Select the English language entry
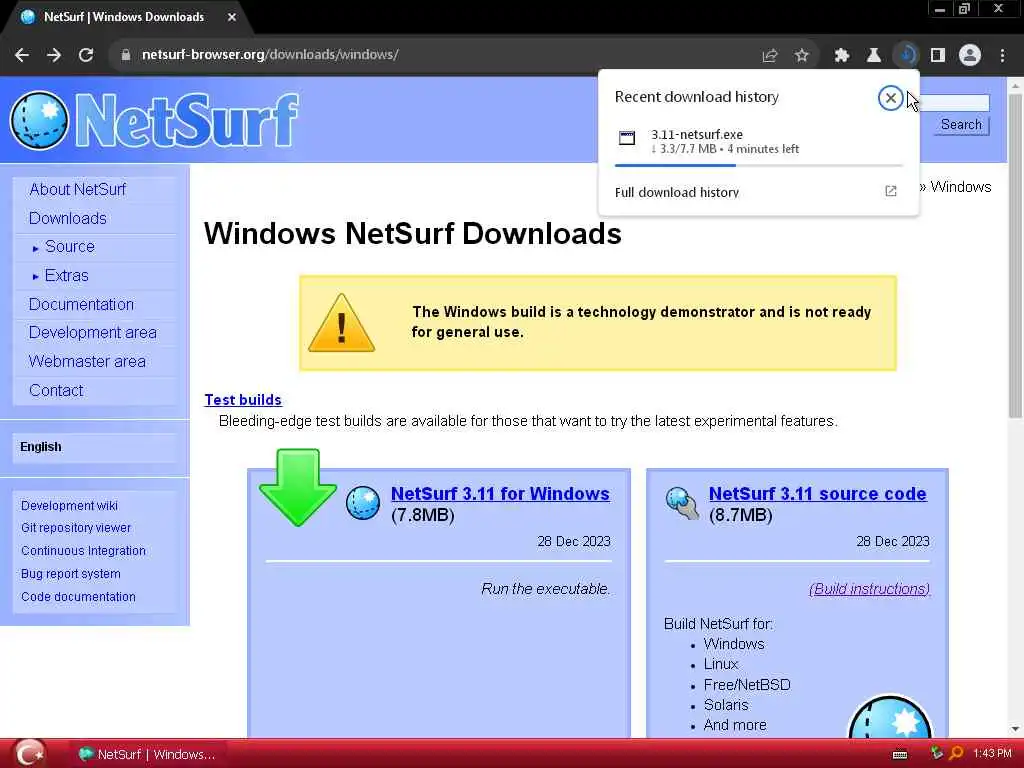 [40, 447]
